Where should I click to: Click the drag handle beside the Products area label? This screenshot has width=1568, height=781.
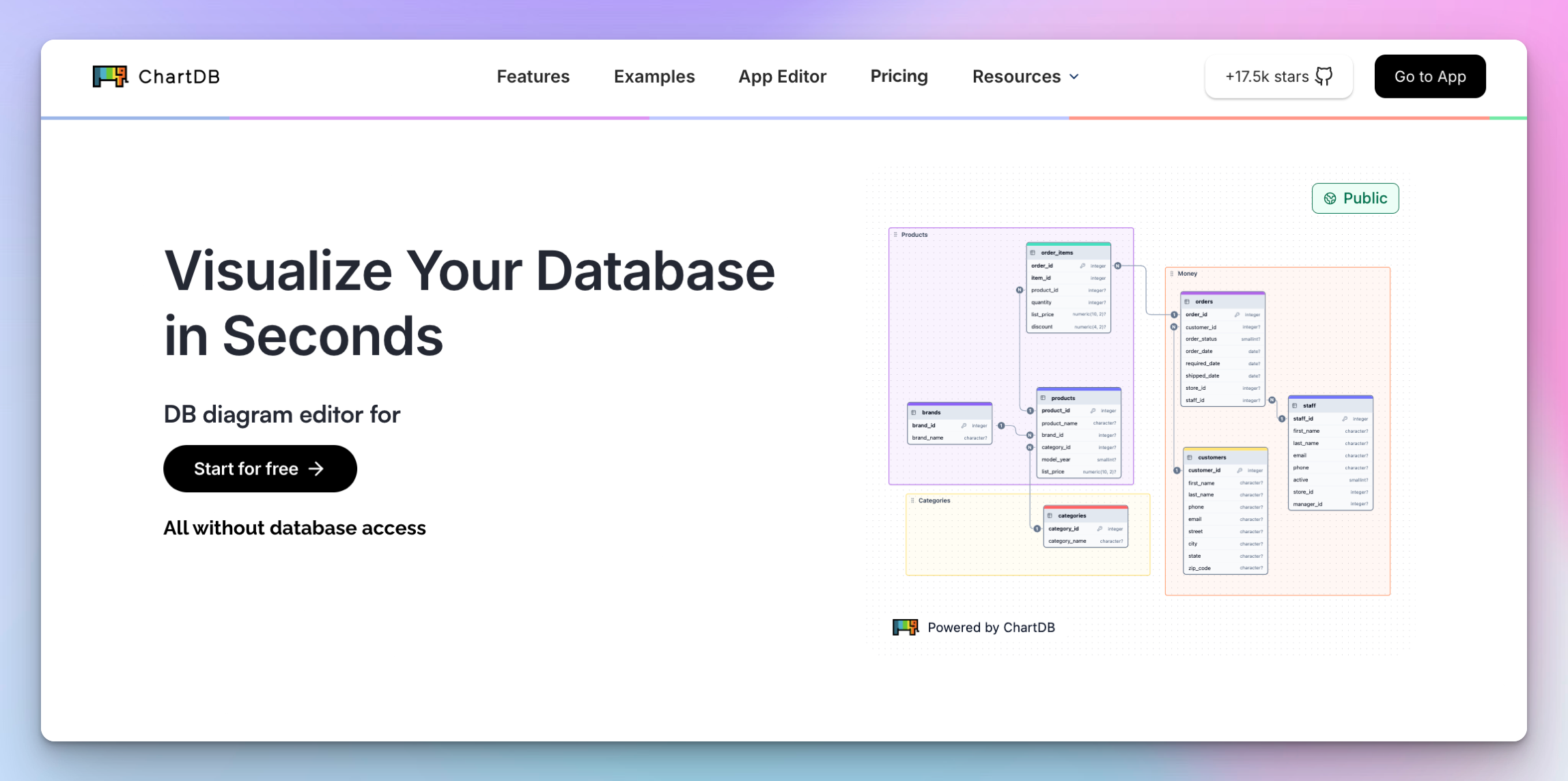tap(895, 234)
